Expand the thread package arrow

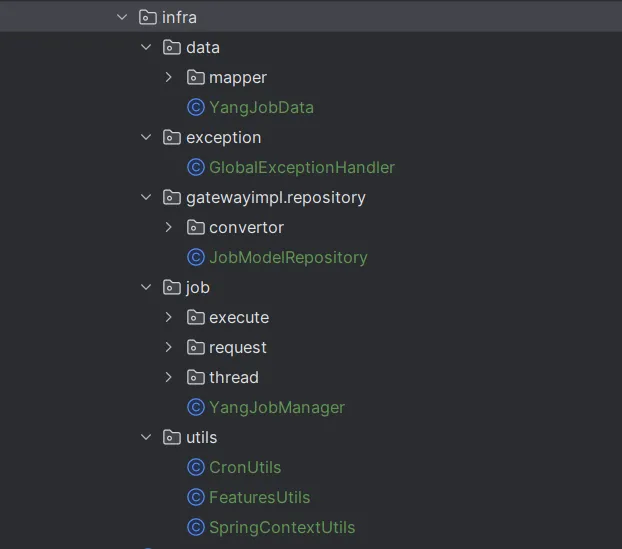pyautogui.click(x=169, y=377)
